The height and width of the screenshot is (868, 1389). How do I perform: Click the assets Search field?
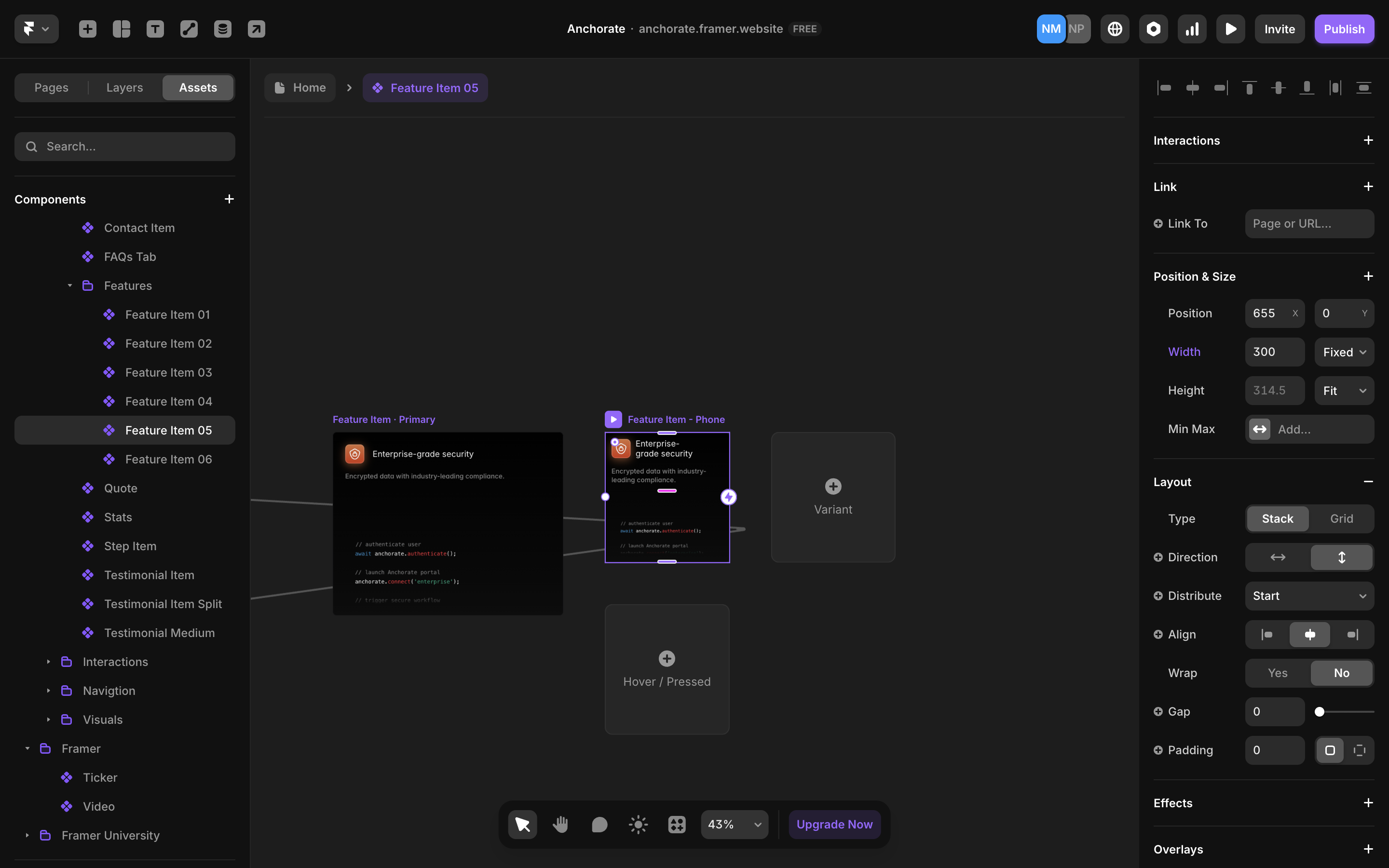(124, 147)
